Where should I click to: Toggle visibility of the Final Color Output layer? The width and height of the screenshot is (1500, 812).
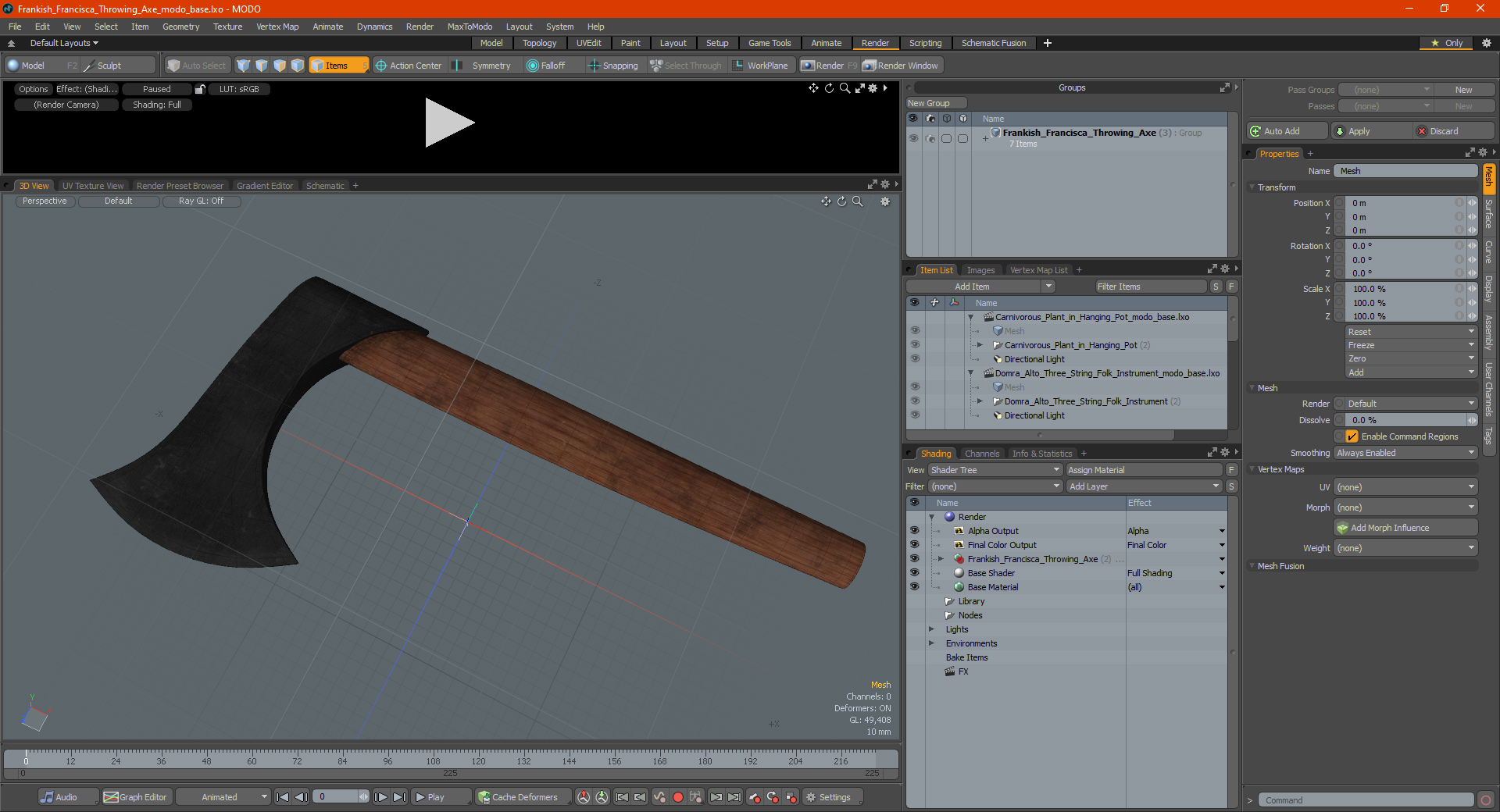pyautogui.click(x=914, y=545)
